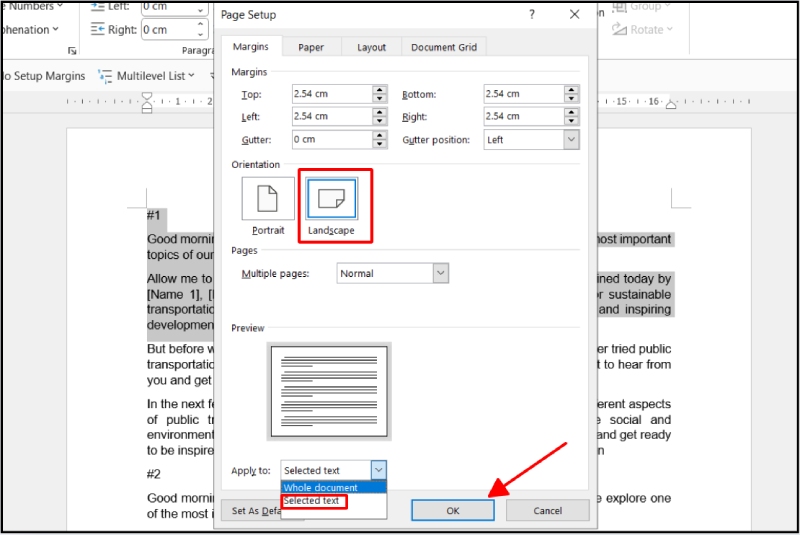The height and width of the screenshot is (535, 800).
Task: Choose Selected text in Apply to list
Action: [311, 501]
